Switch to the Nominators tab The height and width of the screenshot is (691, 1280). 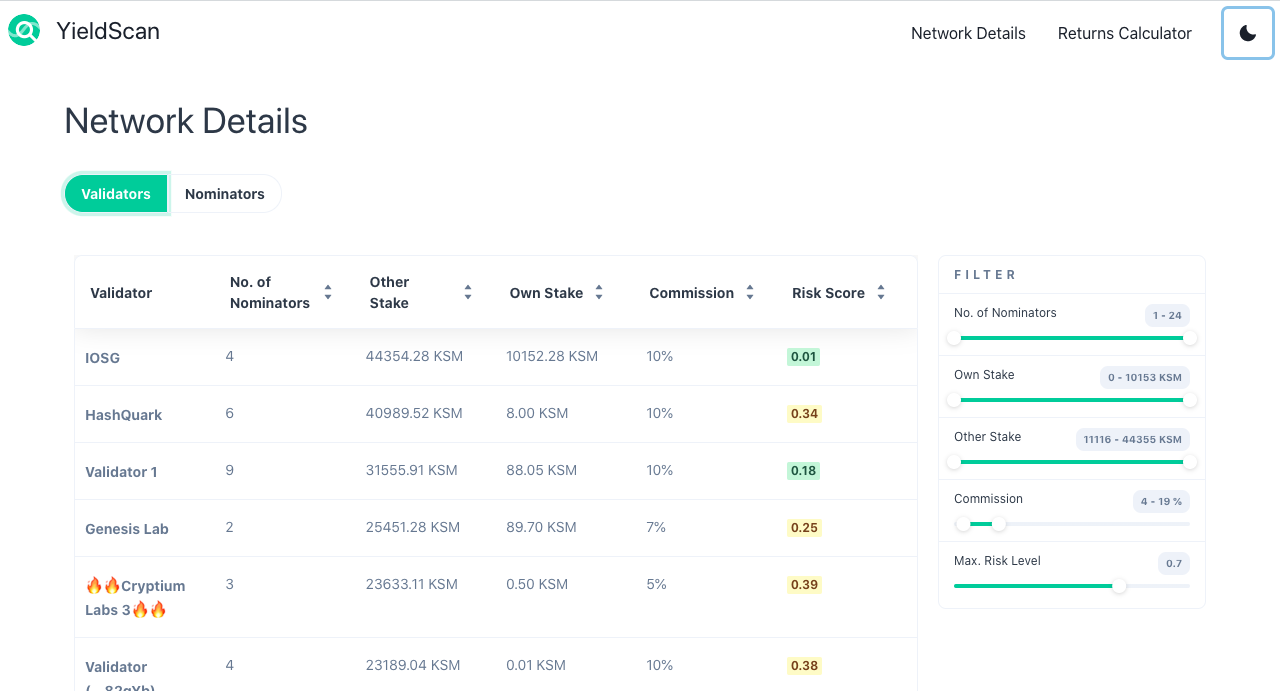point(225,194)
